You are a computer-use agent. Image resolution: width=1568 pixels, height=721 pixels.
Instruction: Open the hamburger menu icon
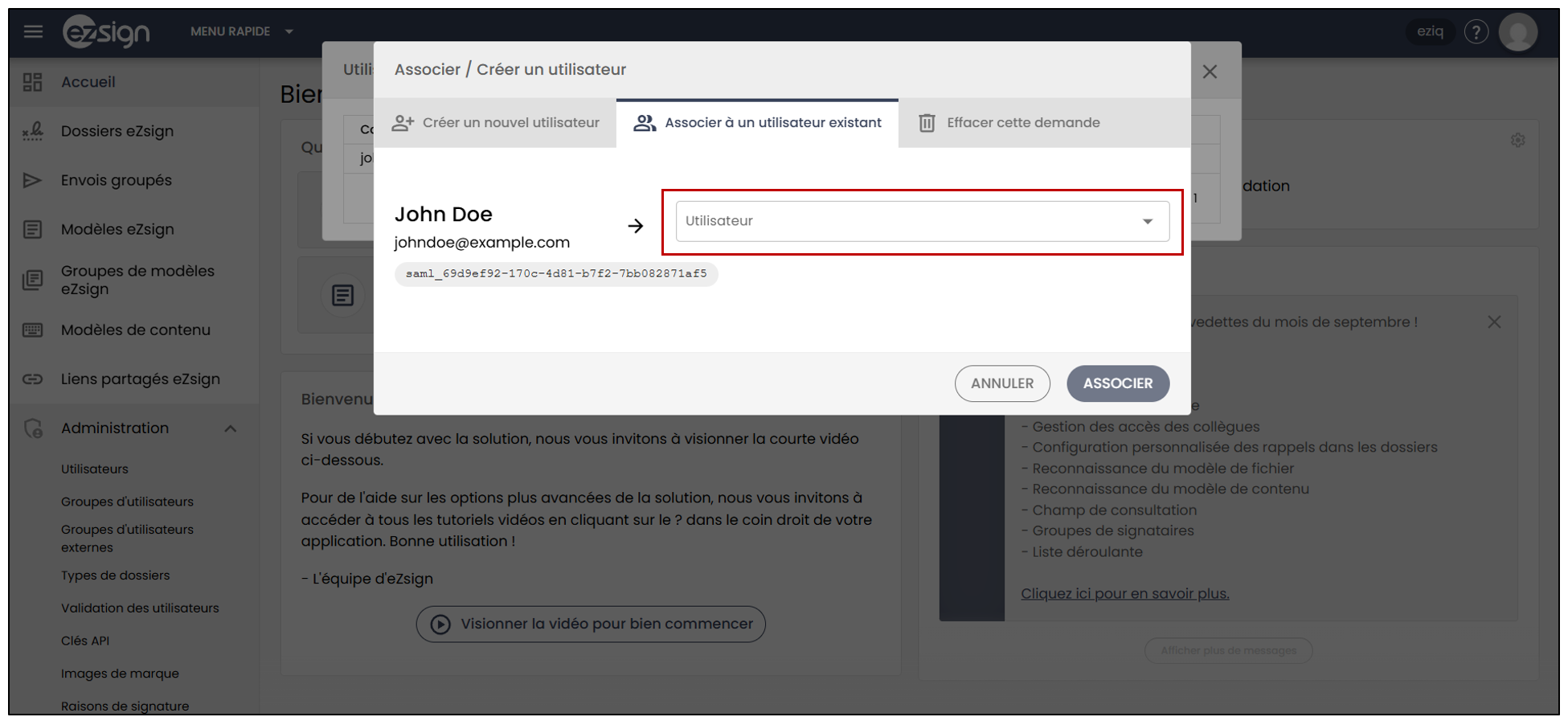pos(33,31)
